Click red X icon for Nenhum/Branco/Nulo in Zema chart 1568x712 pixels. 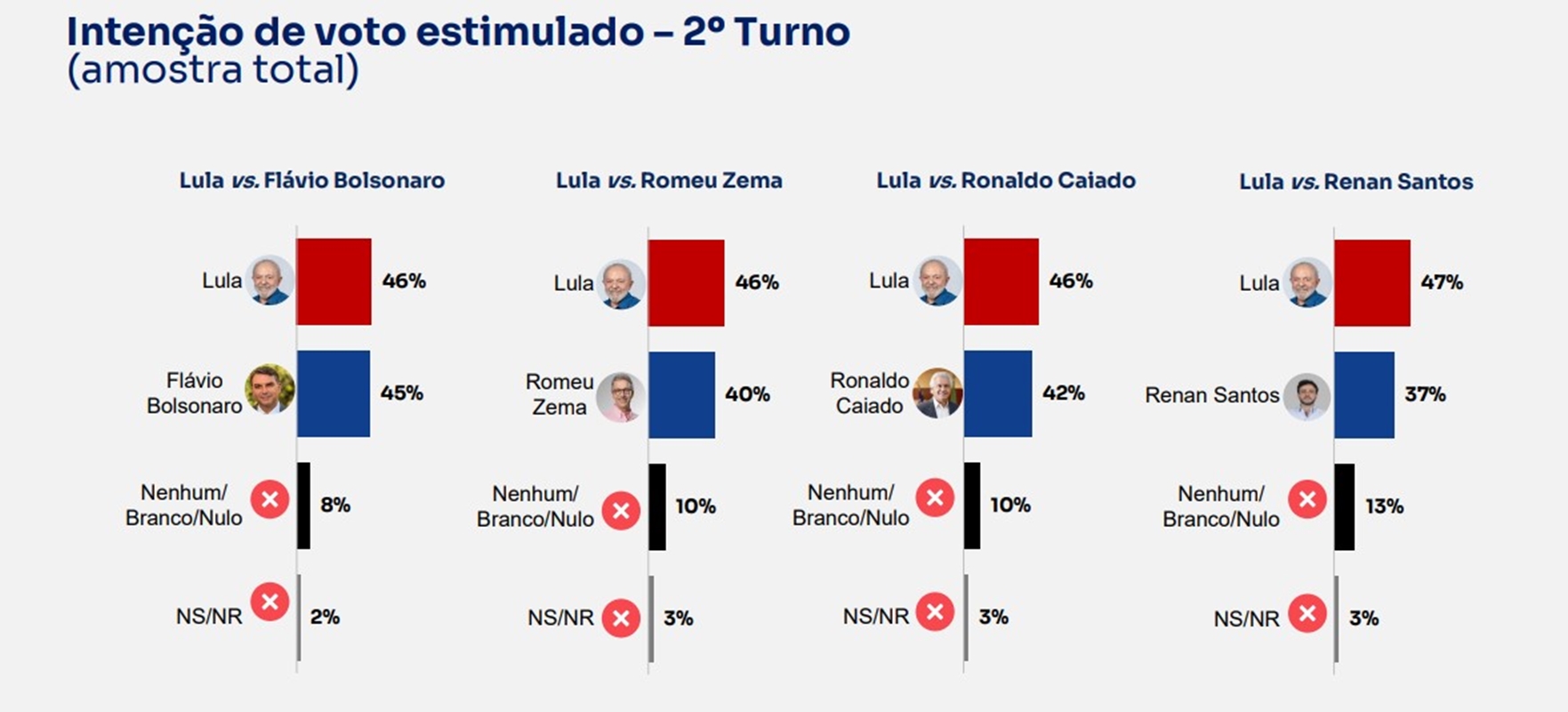tap(621, 511)
